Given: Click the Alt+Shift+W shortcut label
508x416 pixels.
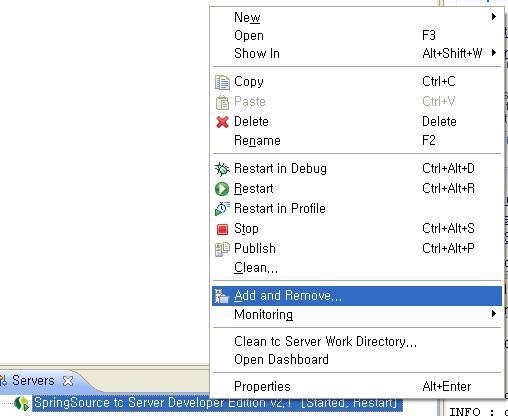Looking at the screenshot, I should pos(452,53).
